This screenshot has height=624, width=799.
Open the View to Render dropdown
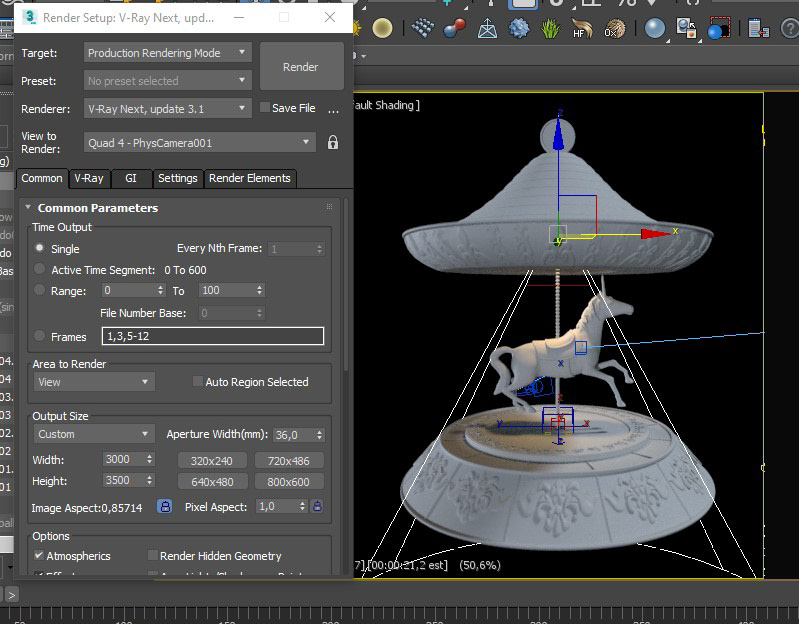[x=200, y=143]
